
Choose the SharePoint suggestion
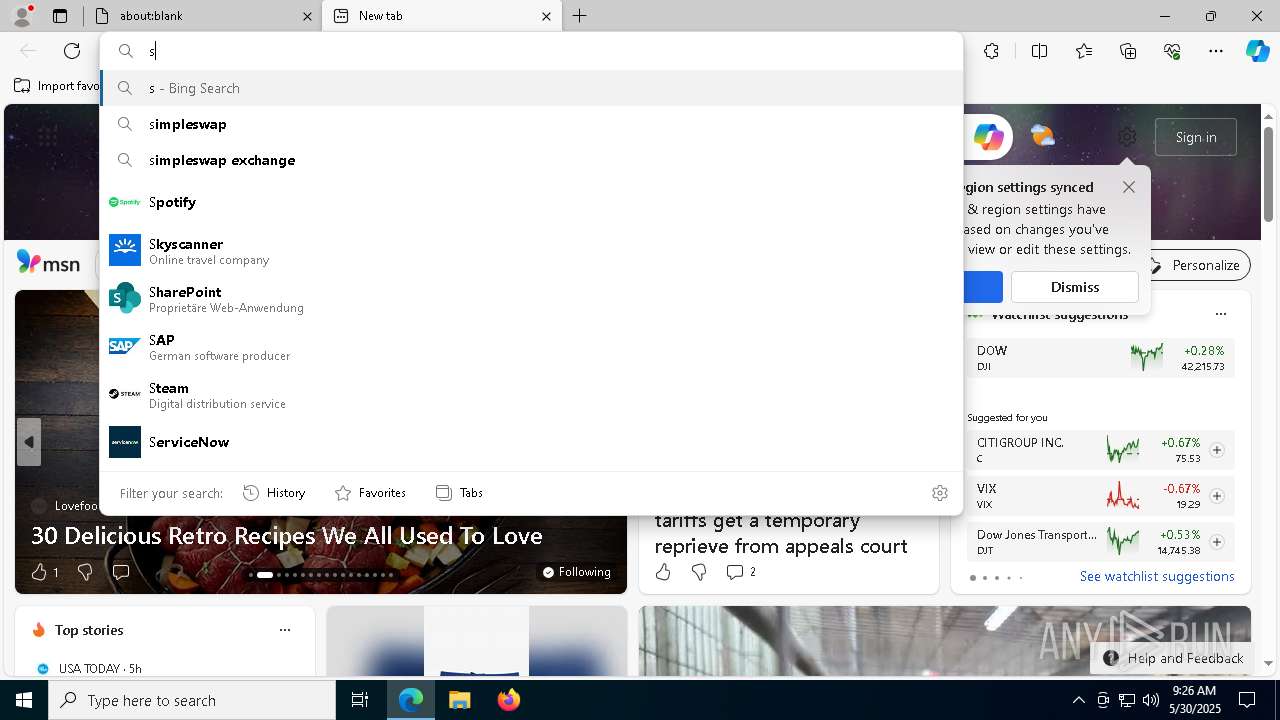point(531,298)
